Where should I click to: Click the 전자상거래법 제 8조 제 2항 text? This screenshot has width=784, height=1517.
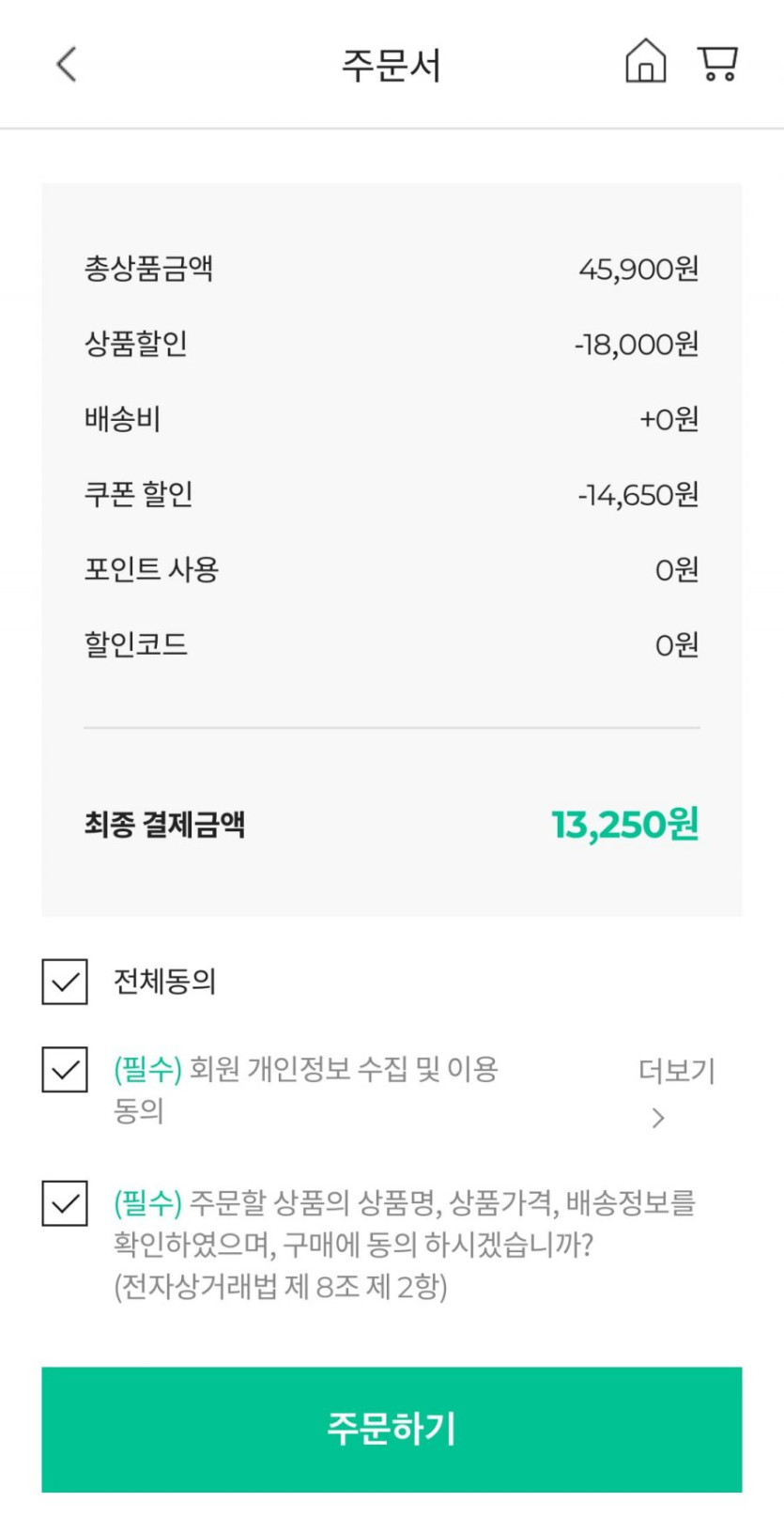click(280, 1286)
